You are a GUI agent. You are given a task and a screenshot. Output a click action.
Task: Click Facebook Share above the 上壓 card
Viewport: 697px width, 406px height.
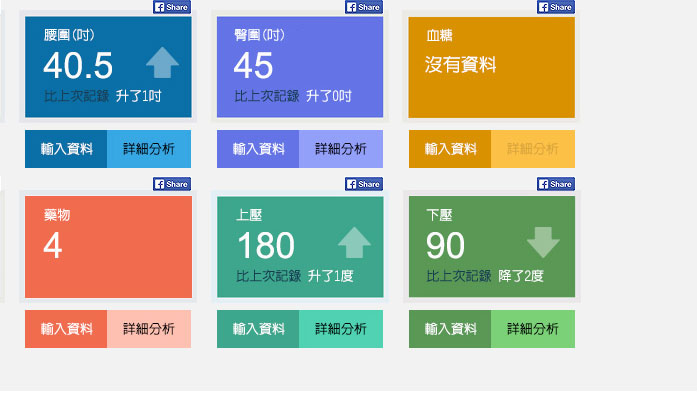click(364, 184)
